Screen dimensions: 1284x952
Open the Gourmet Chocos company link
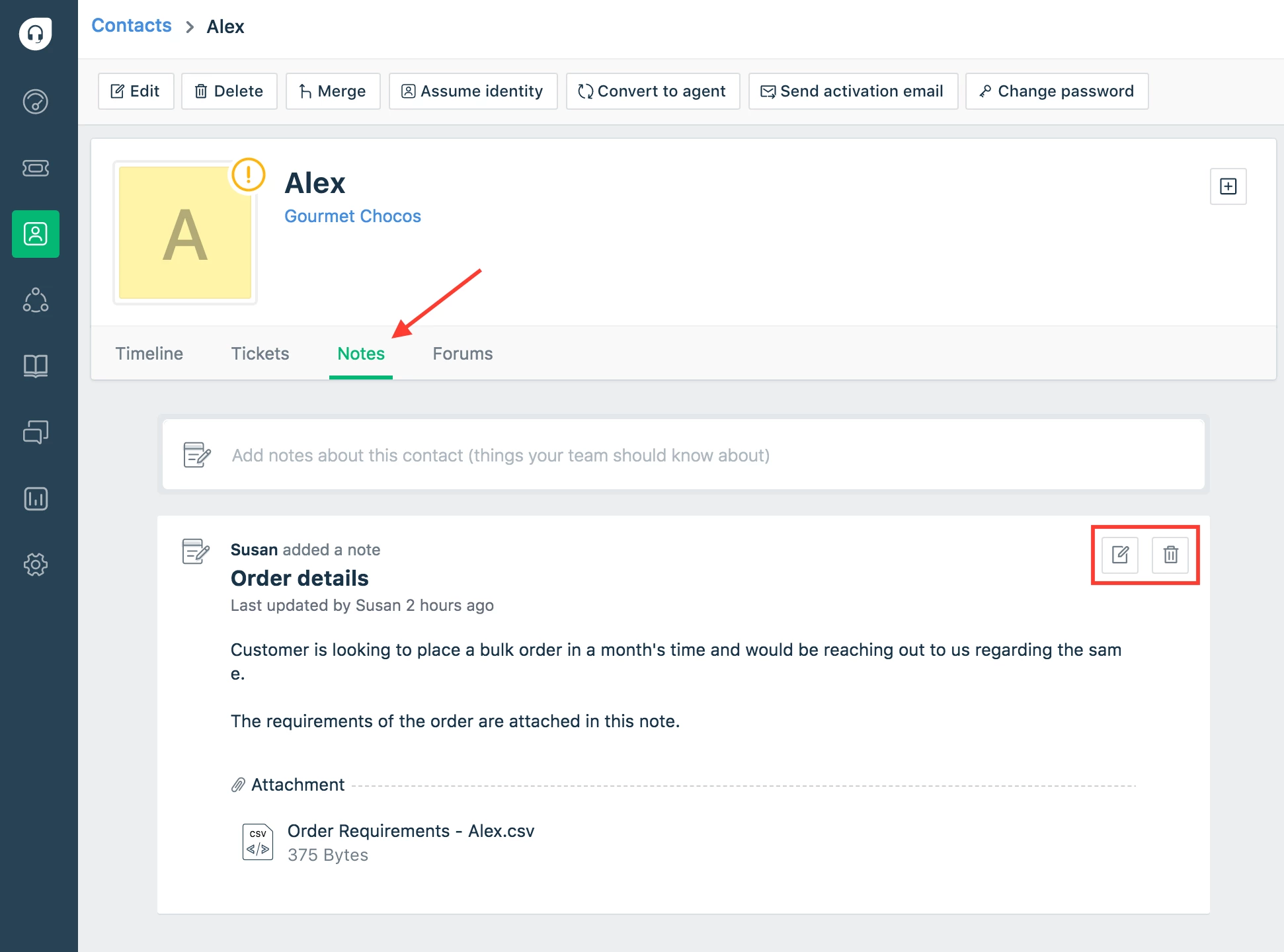(x=352, y=216)
